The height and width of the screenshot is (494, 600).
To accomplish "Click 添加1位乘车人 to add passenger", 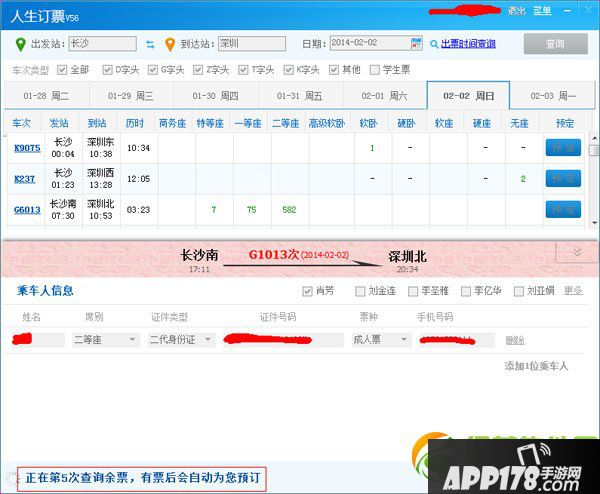I will (536, 366).
